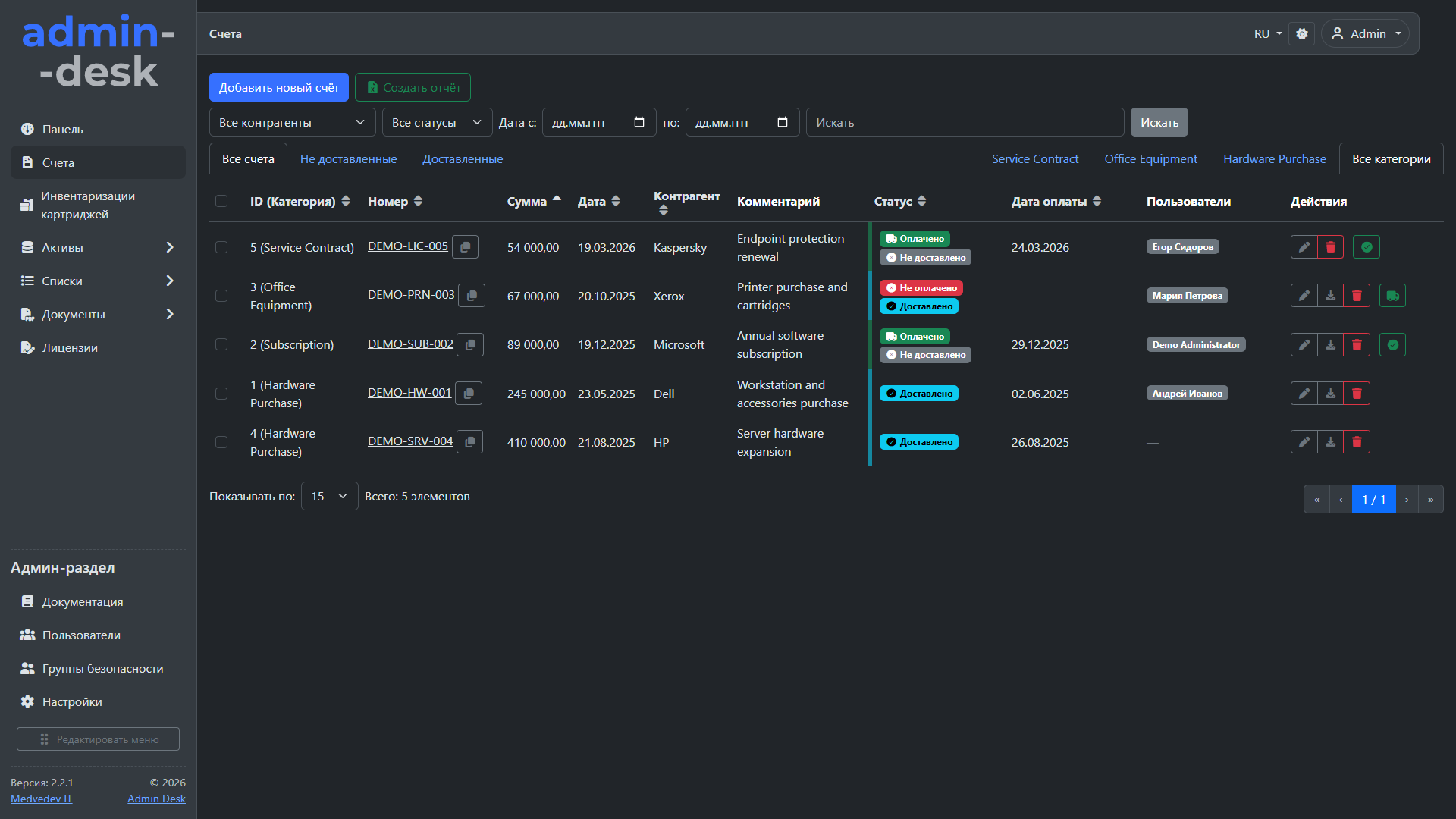Open invoice link DEMO-SUB-002
The height and width of the screenshot is (819, 1456).
point(410,344)
